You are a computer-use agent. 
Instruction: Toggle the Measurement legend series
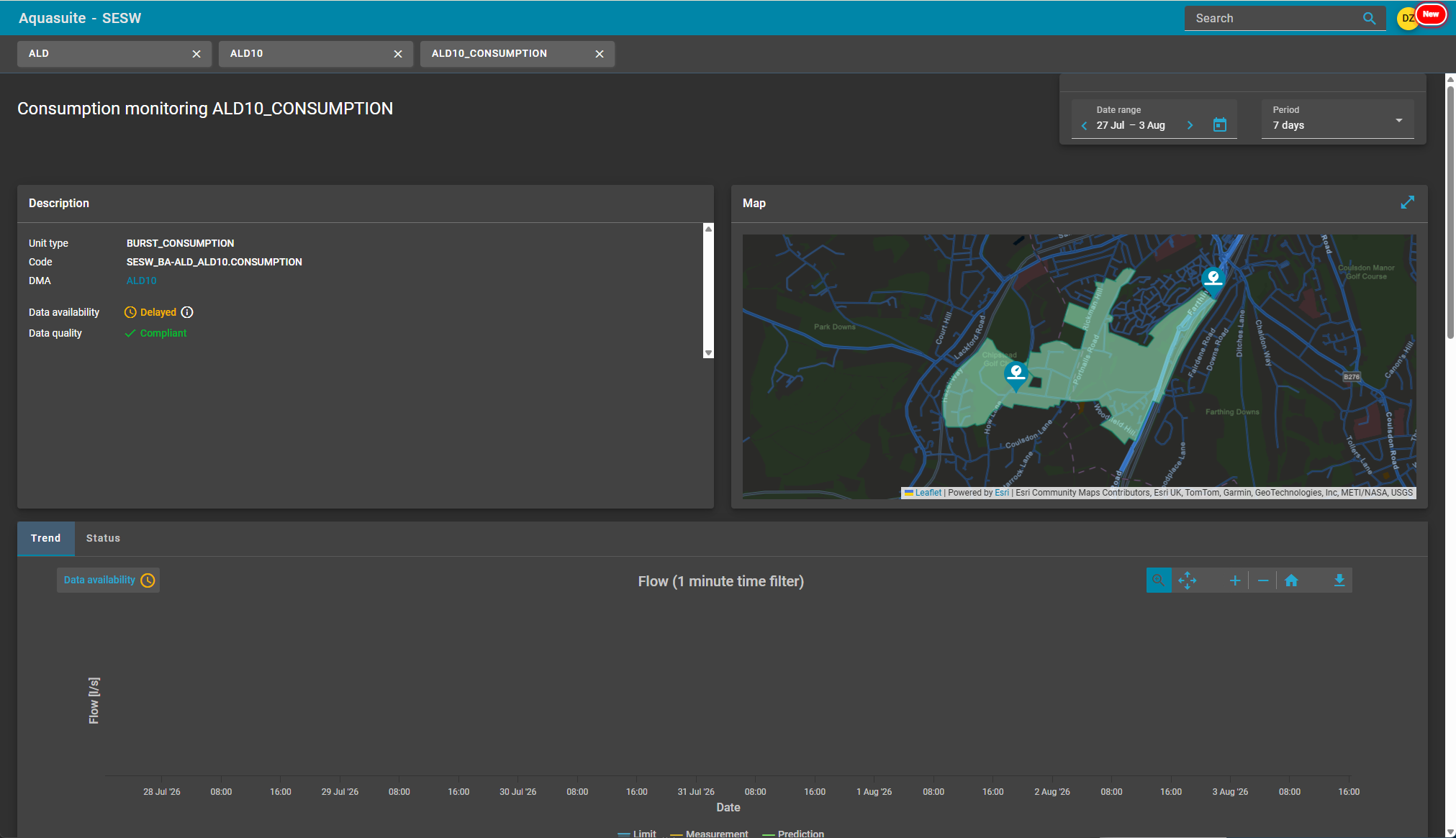pyautogui.click(x=709, y=834)
